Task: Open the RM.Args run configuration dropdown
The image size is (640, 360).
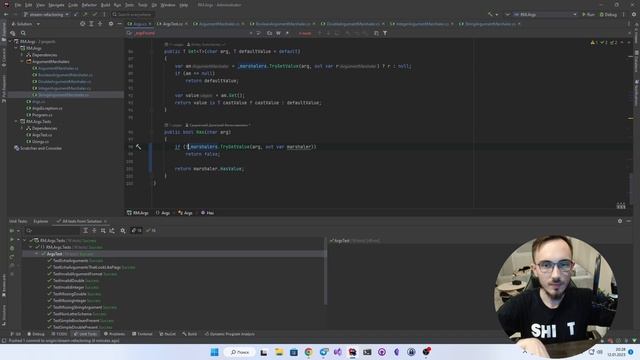Action: (544, 14)
